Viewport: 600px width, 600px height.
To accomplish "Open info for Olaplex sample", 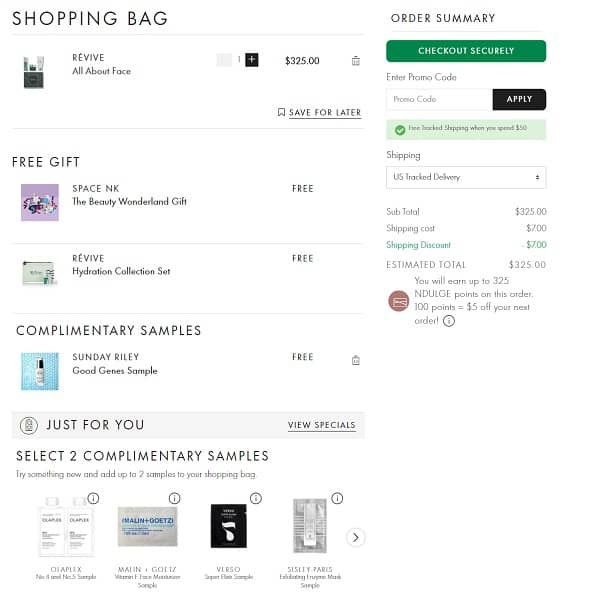I will (x=93, y=498).
